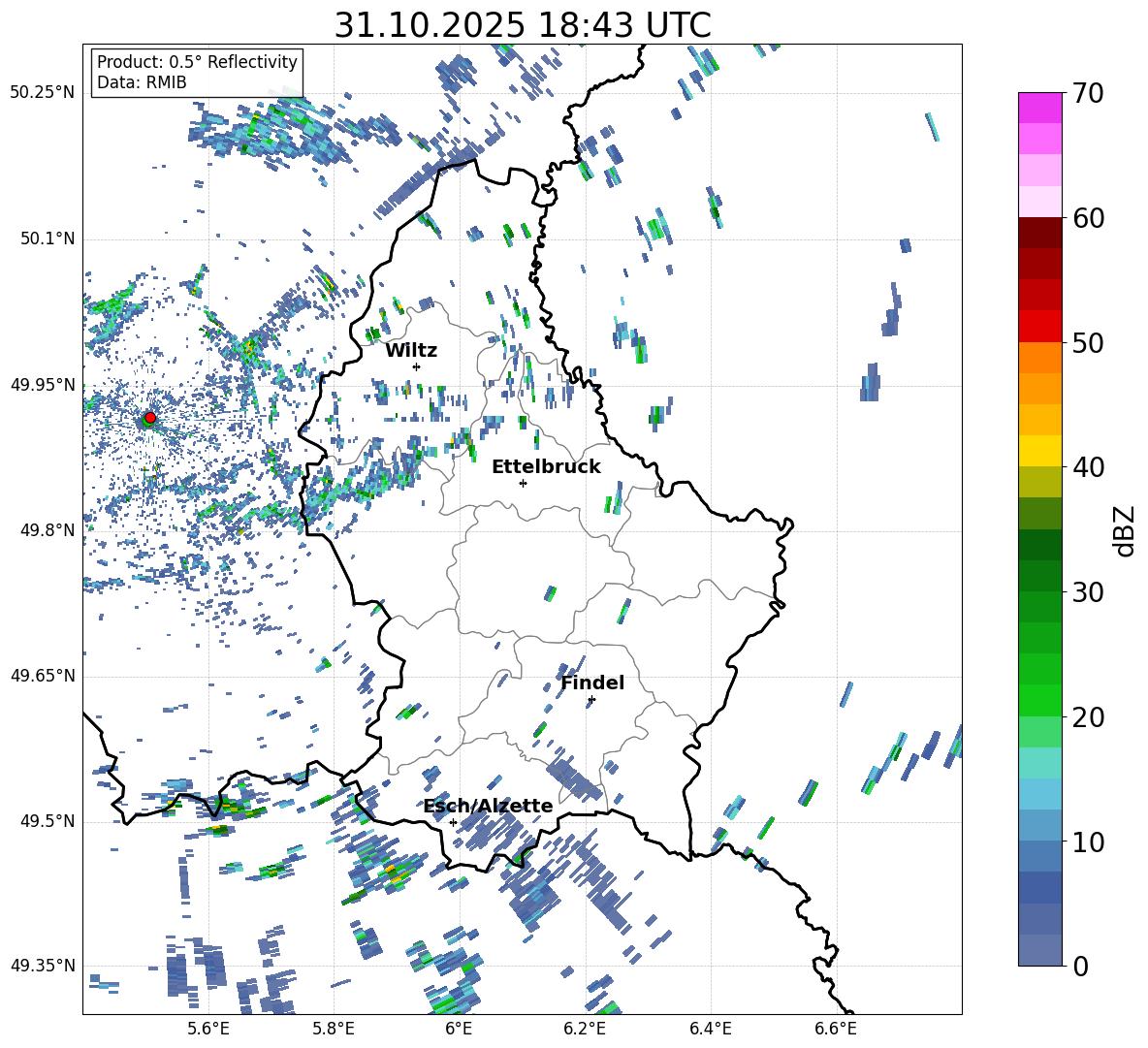Click the 49.8°N latitude label
This screenshot has width=1148, height=1048.
[x=47, y=530]
